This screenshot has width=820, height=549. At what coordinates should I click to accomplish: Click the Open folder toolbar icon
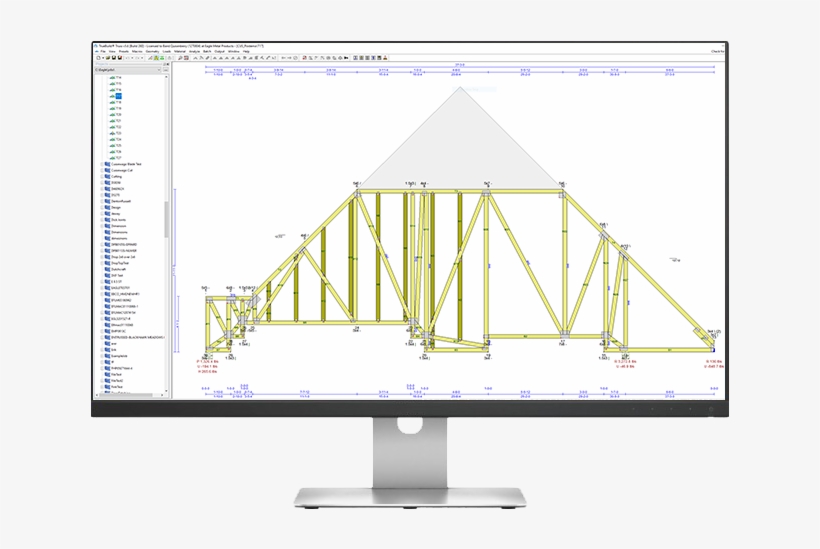[x=108, y=58]
